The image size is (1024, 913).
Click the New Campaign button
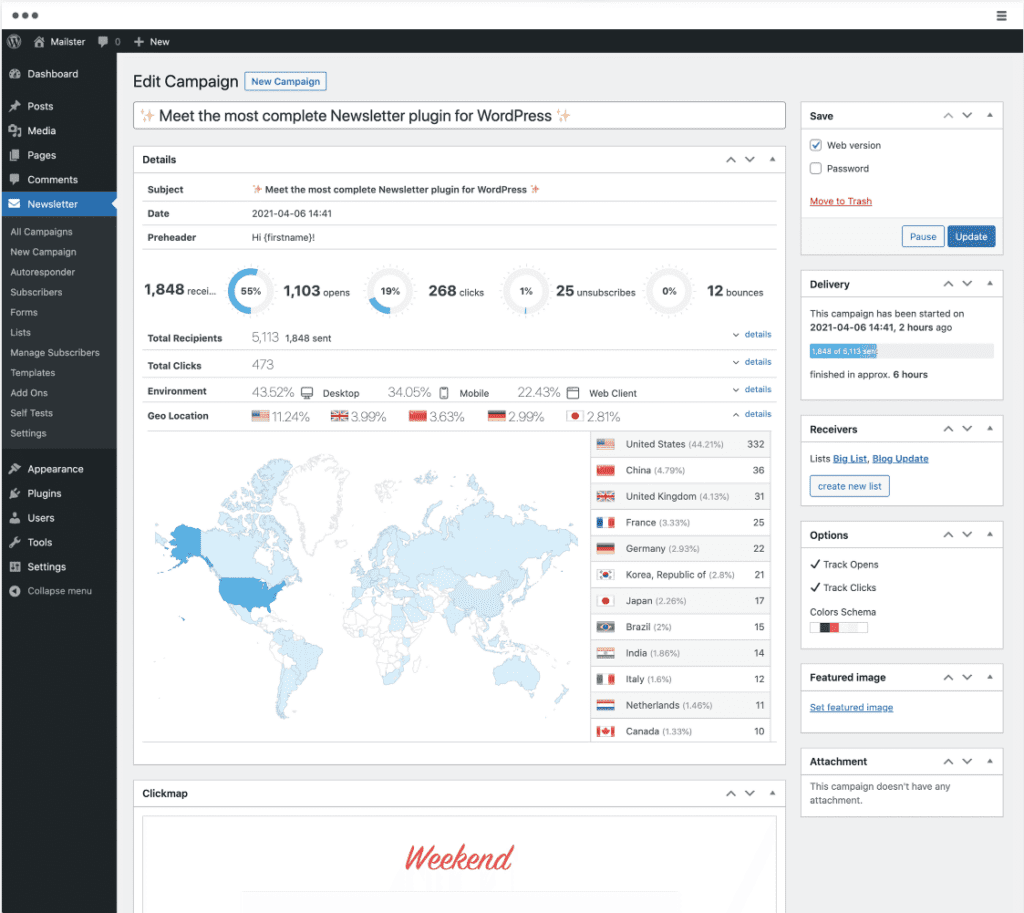pyautogui.click(x=285, y=82)
